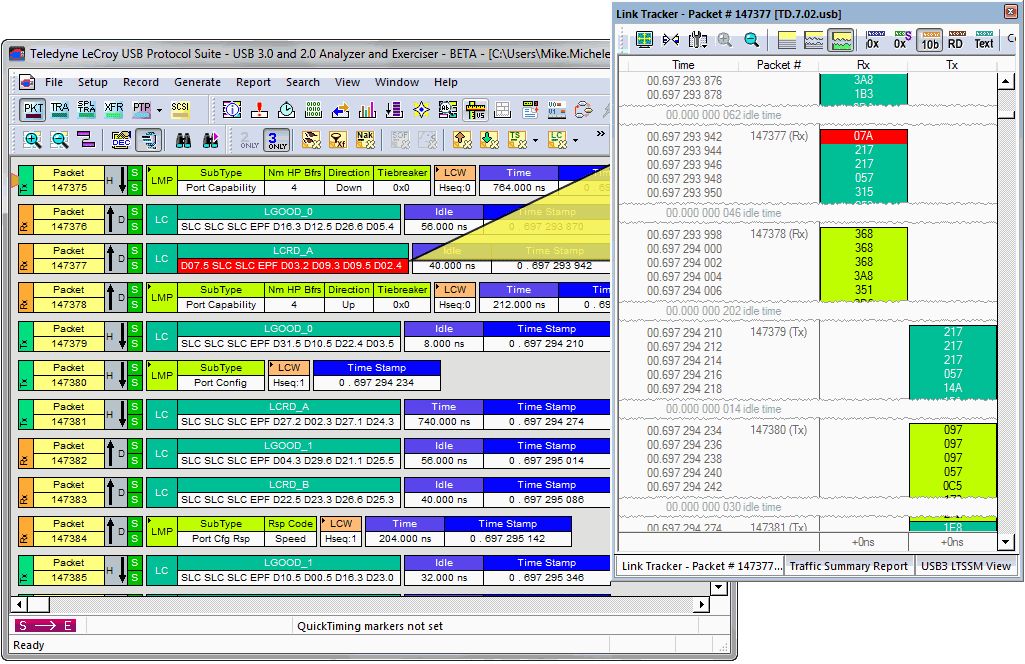The image size is (1025, 664).
Task: Click the bar chart statistics icon
Action: pos(367,109)
